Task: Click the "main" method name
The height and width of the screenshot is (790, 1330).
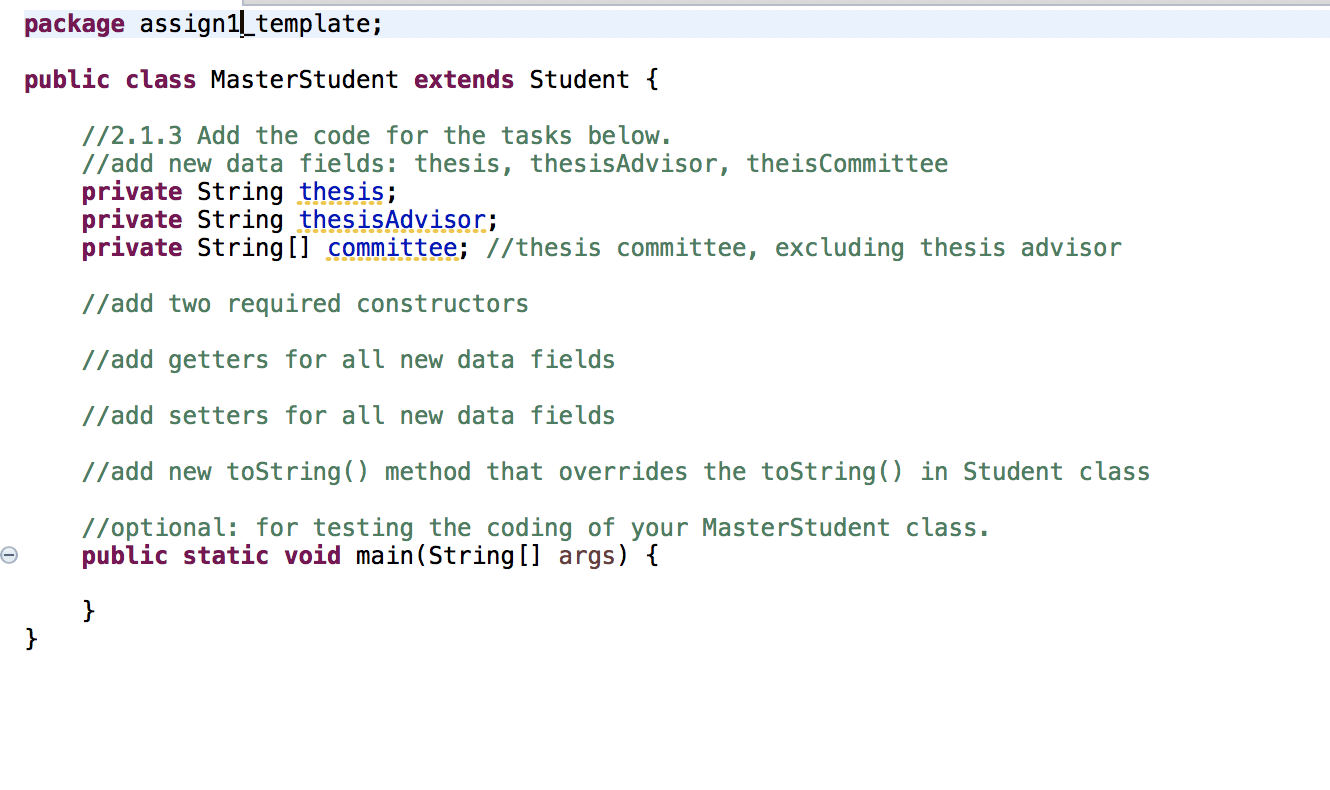Action: (384, 555)
